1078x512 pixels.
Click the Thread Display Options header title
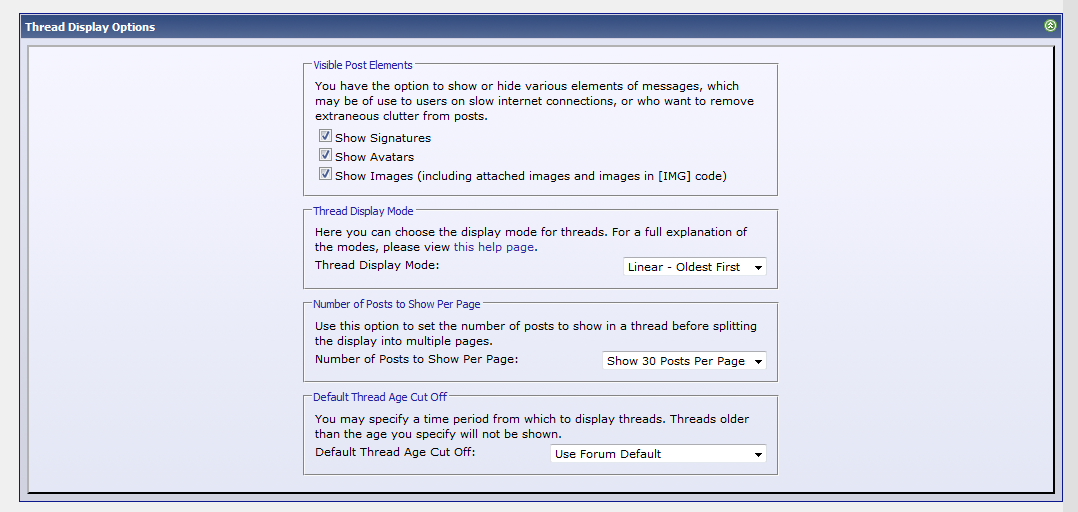90,27
